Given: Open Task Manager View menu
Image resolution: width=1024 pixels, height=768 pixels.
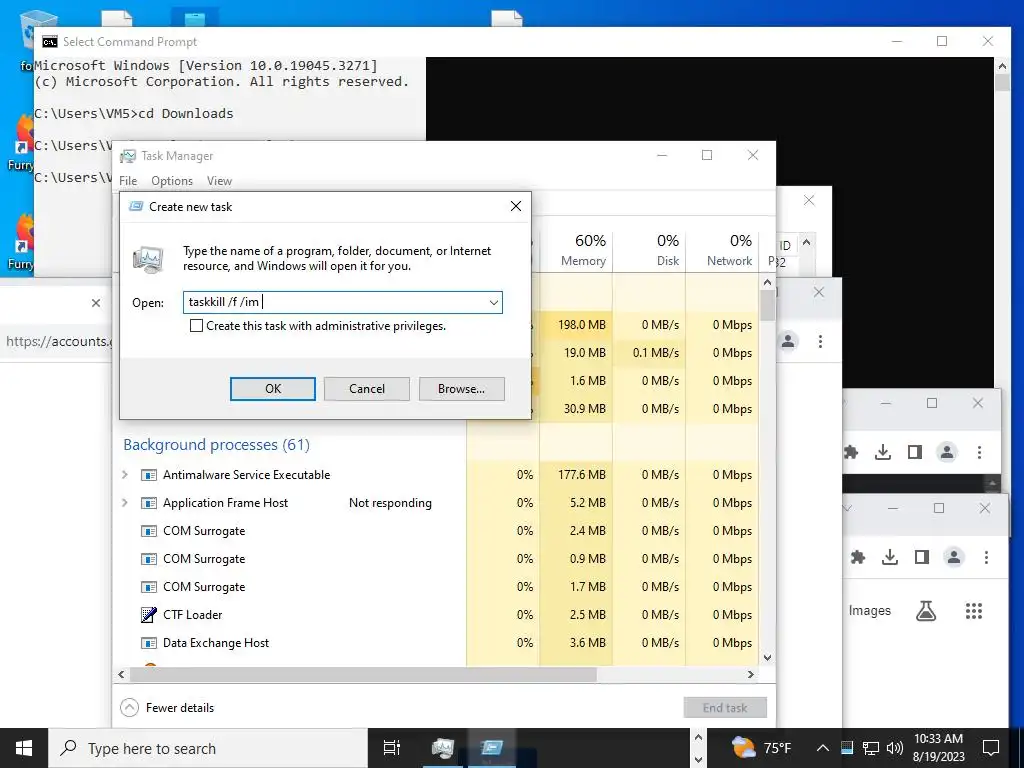Looking at the screenshot, I should [219, 181].
